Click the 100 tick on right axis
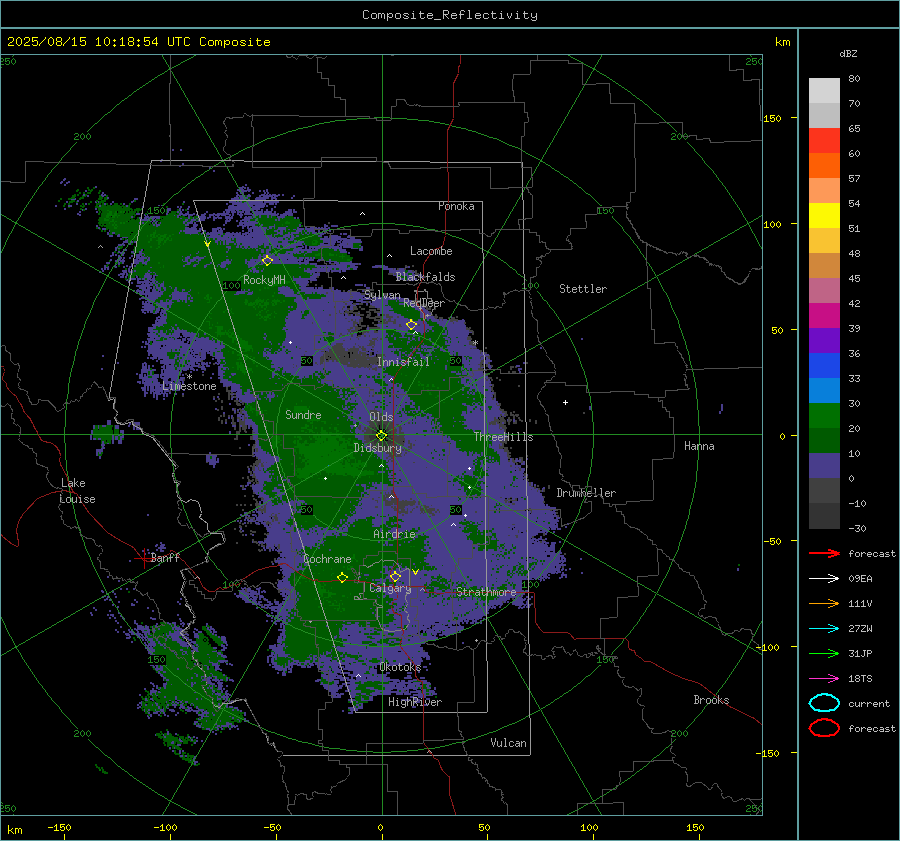This screenshot has height=841, width=900. click(772, 224)
